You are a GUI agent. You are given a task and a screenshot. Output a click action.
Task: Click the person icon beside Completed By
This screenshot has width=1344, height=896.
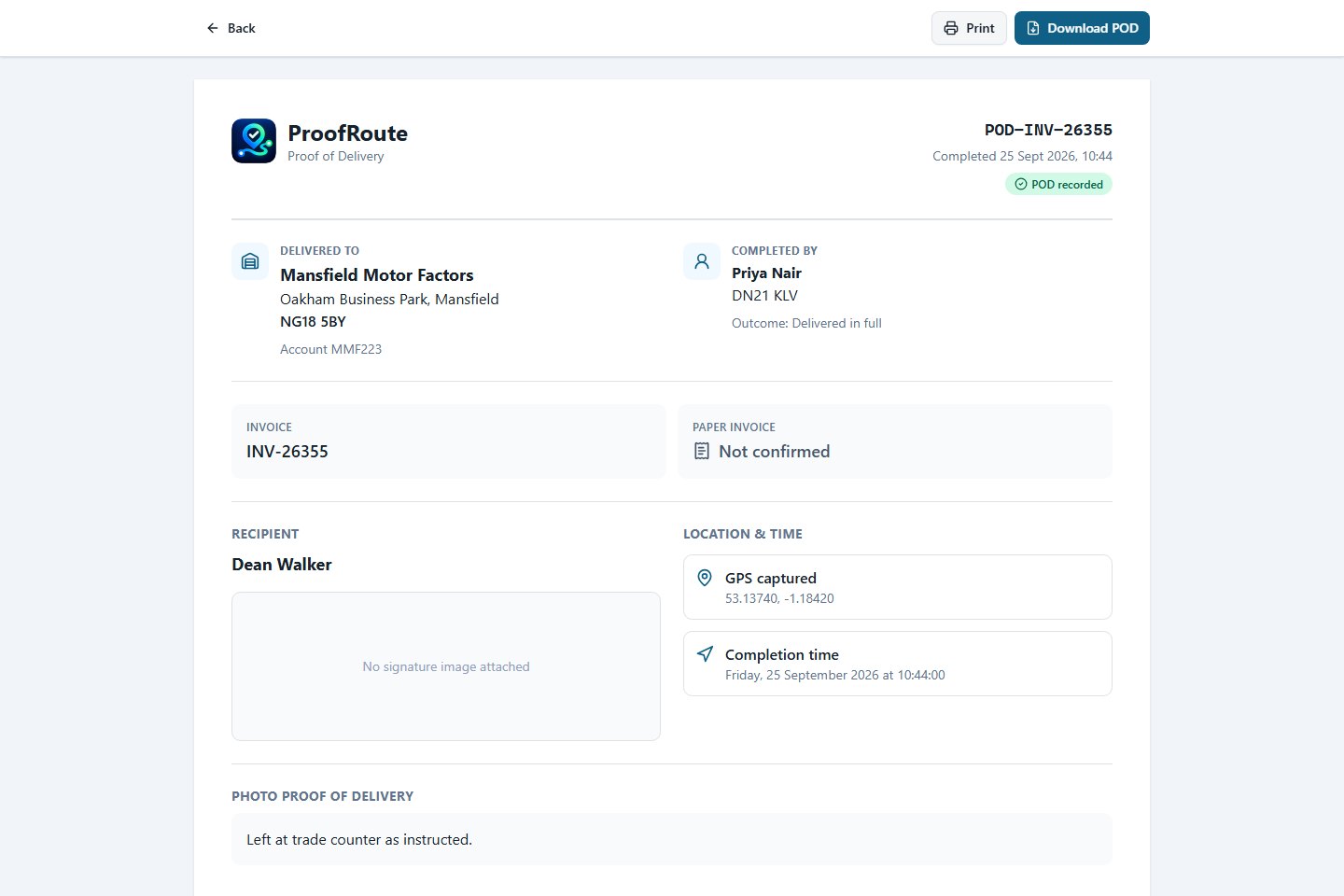point(702,261)
